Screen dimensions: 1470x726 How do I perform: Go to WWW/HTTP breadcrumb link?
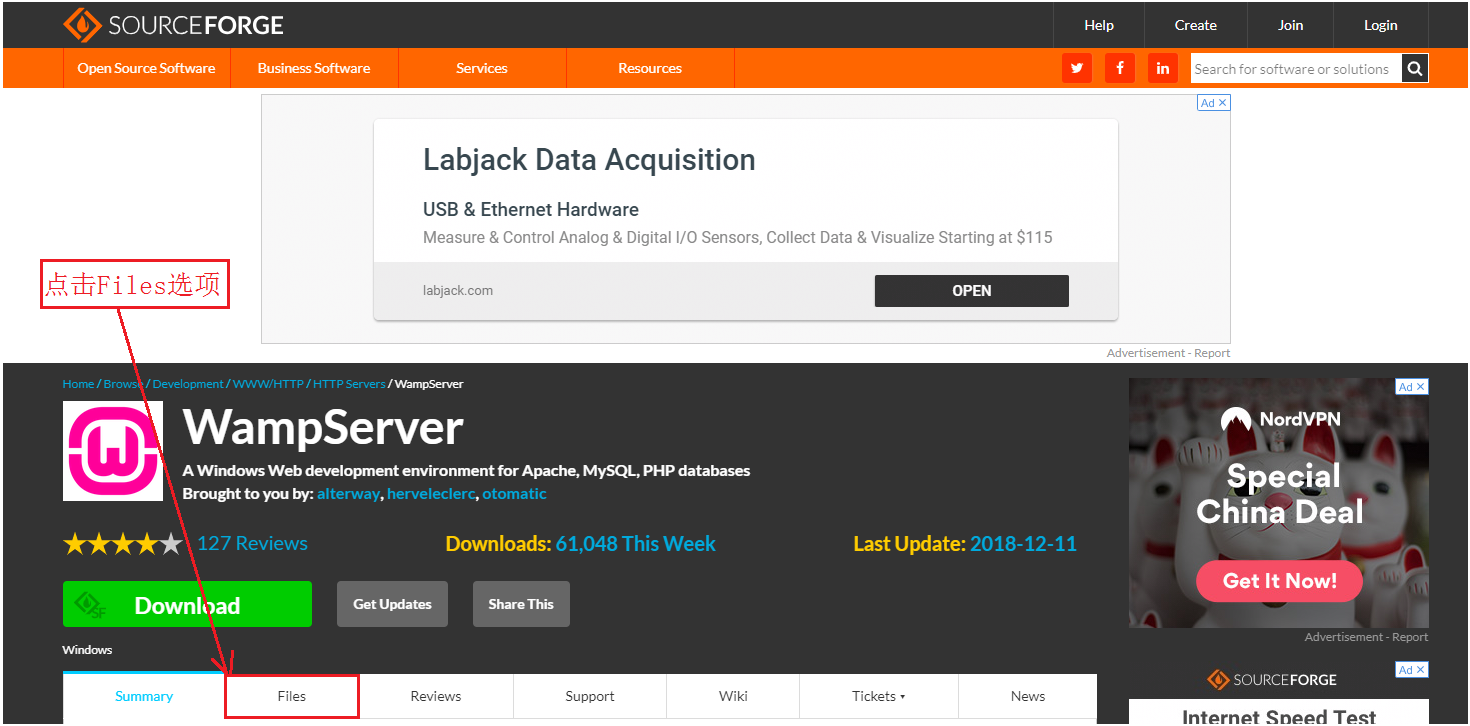coord(268,384)
